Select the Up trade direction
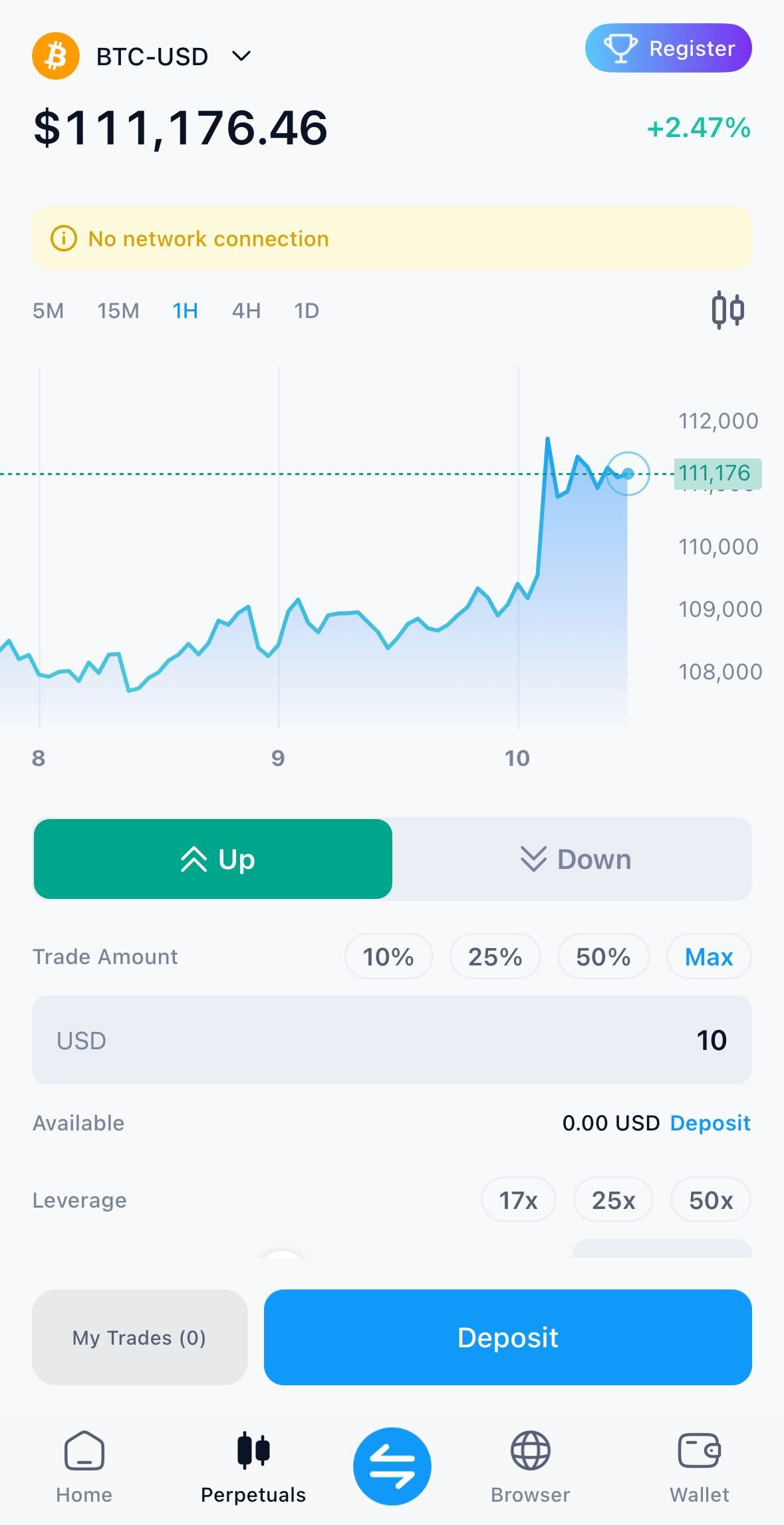This screenshot has height=1525, width=784. (x=213, y=859)
